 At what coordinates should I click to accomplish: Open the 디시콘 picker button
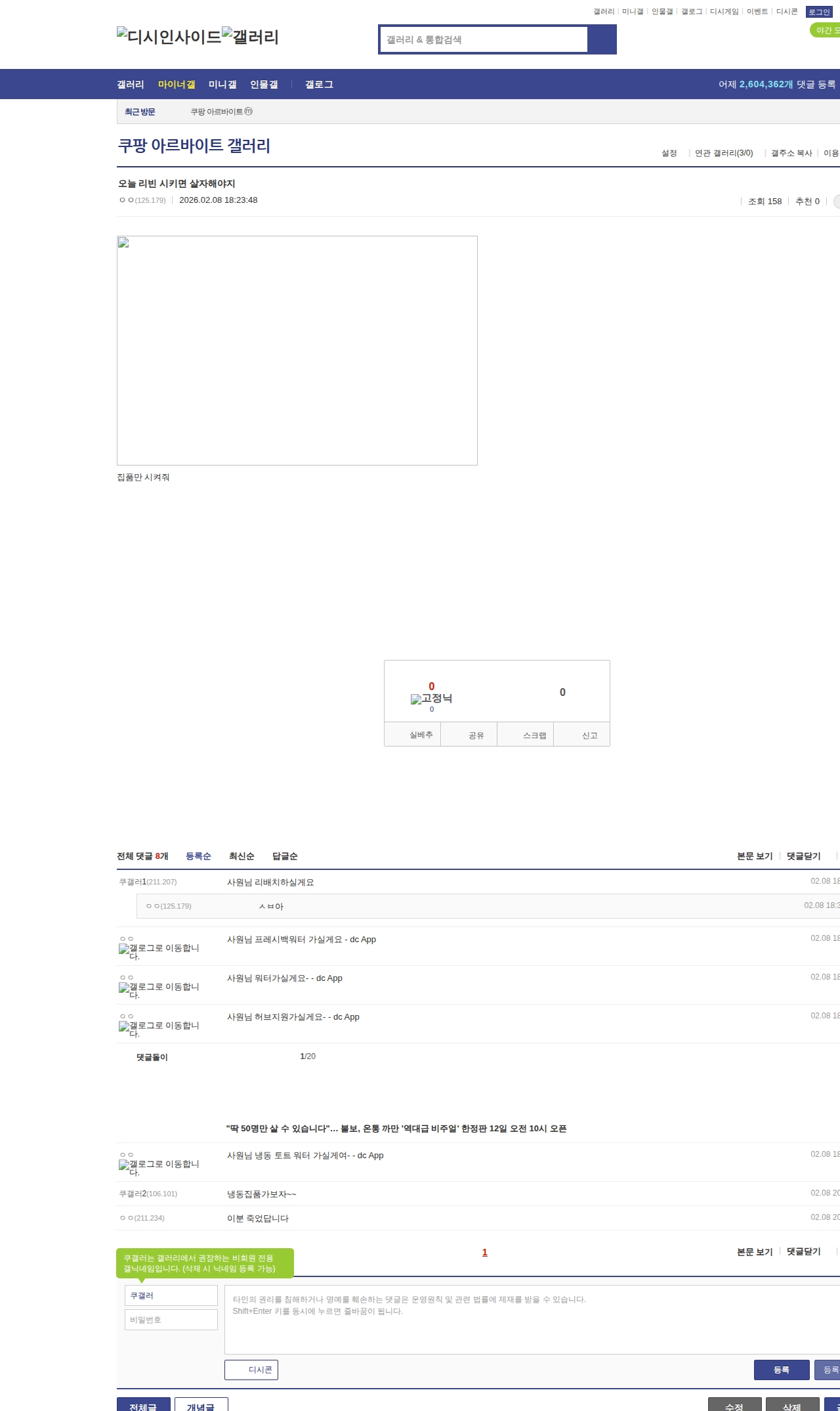251,1370
